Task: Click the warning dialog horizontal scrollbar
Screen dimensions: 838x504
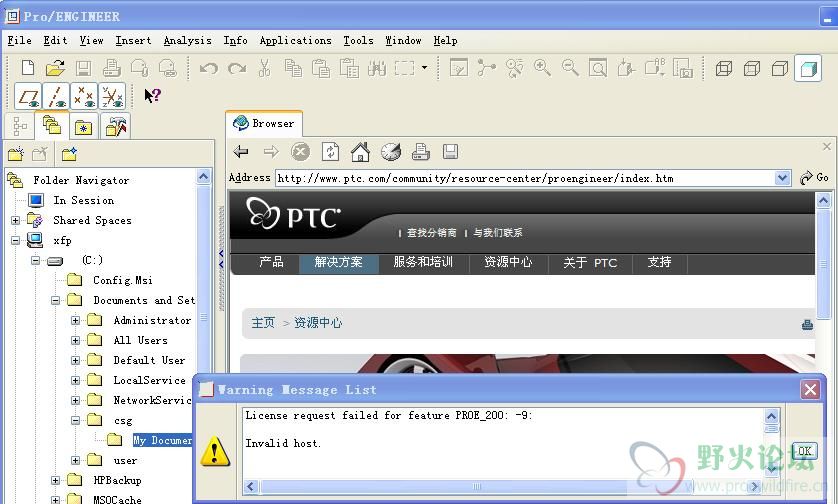Action: coord(503,486)
